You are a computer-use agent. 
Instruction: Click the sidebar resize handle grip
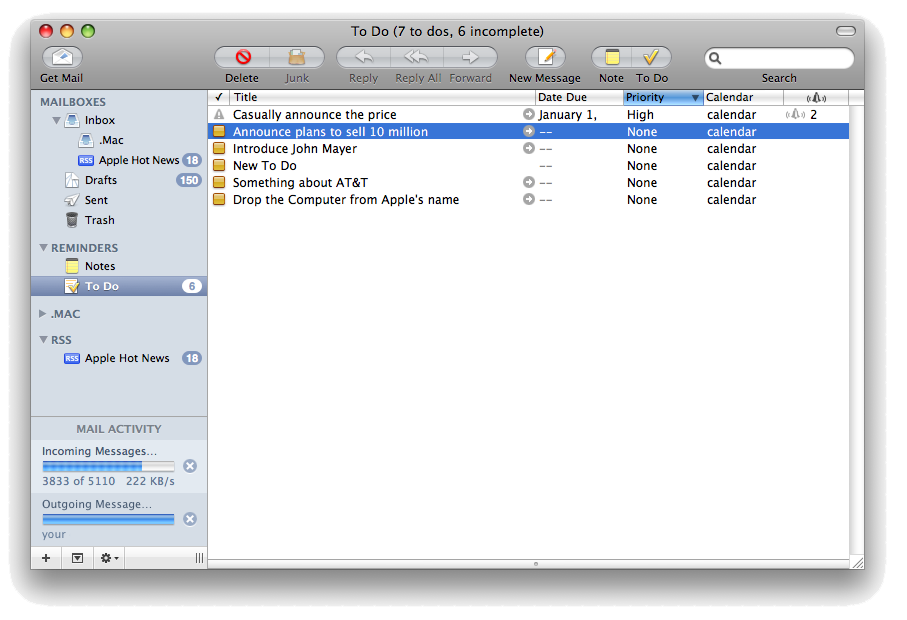coord(199,558)
